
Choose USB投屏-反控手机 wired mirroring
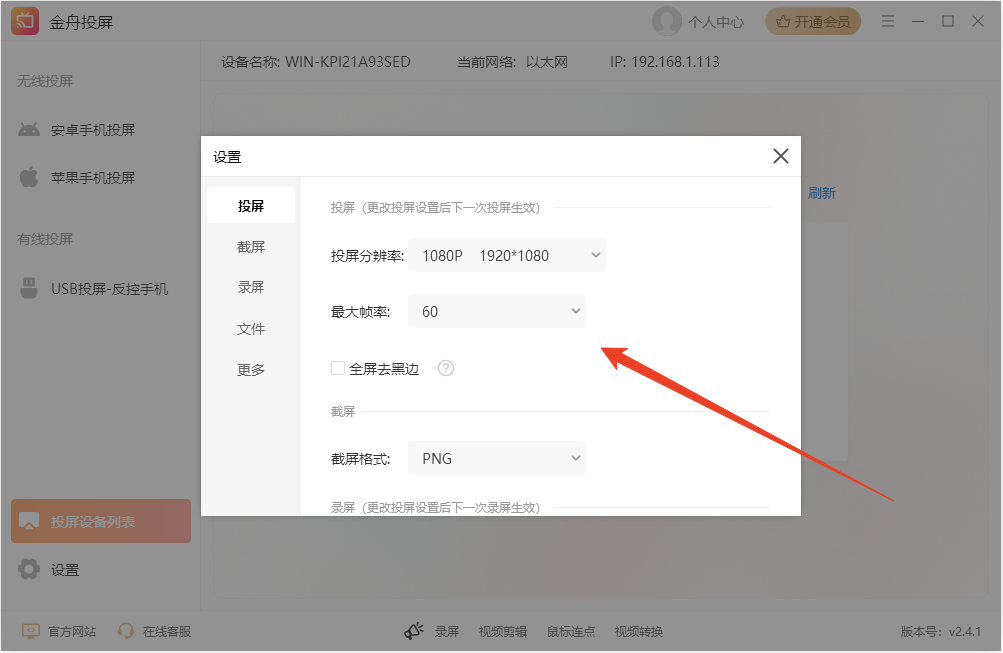tap(110, 288)
